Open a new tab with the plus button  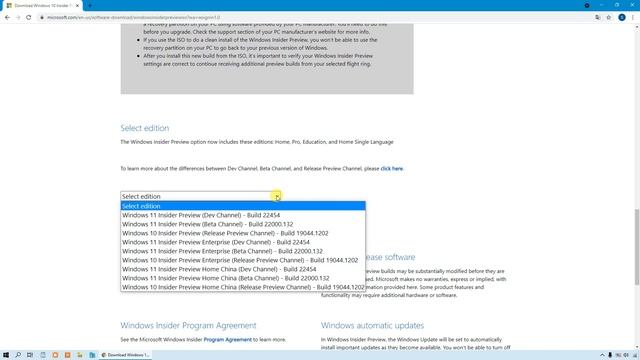(x=90, y=6)
